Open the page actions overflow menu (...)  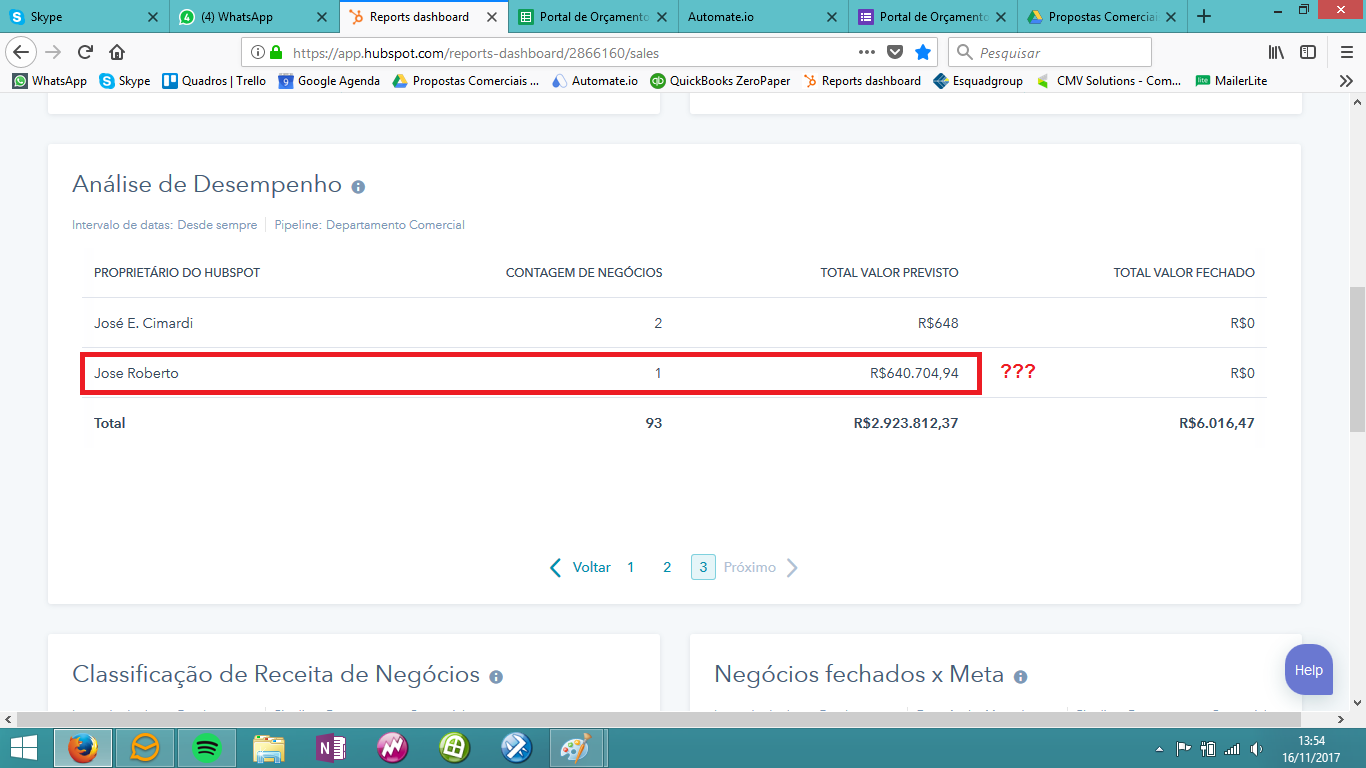point(864,52)
